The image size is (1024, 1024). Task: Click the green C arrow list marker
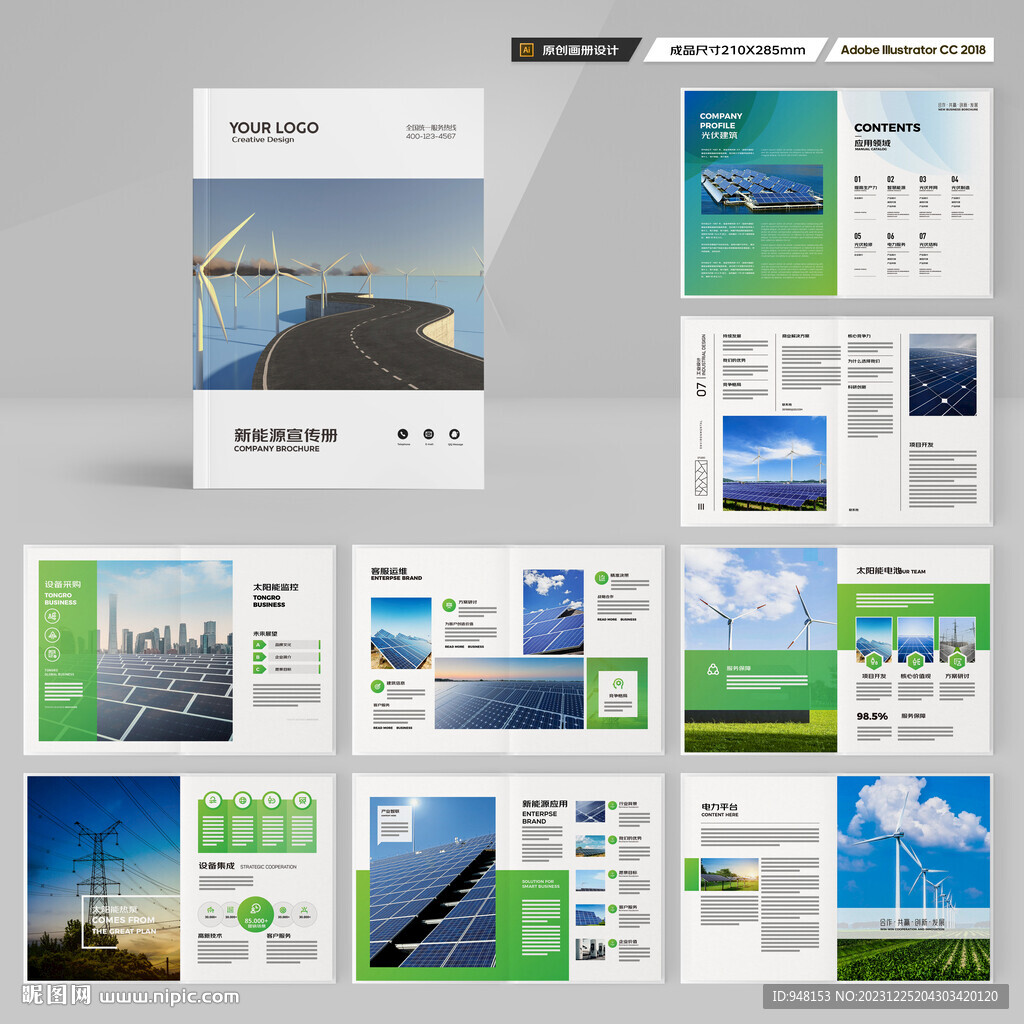point(259,669)
